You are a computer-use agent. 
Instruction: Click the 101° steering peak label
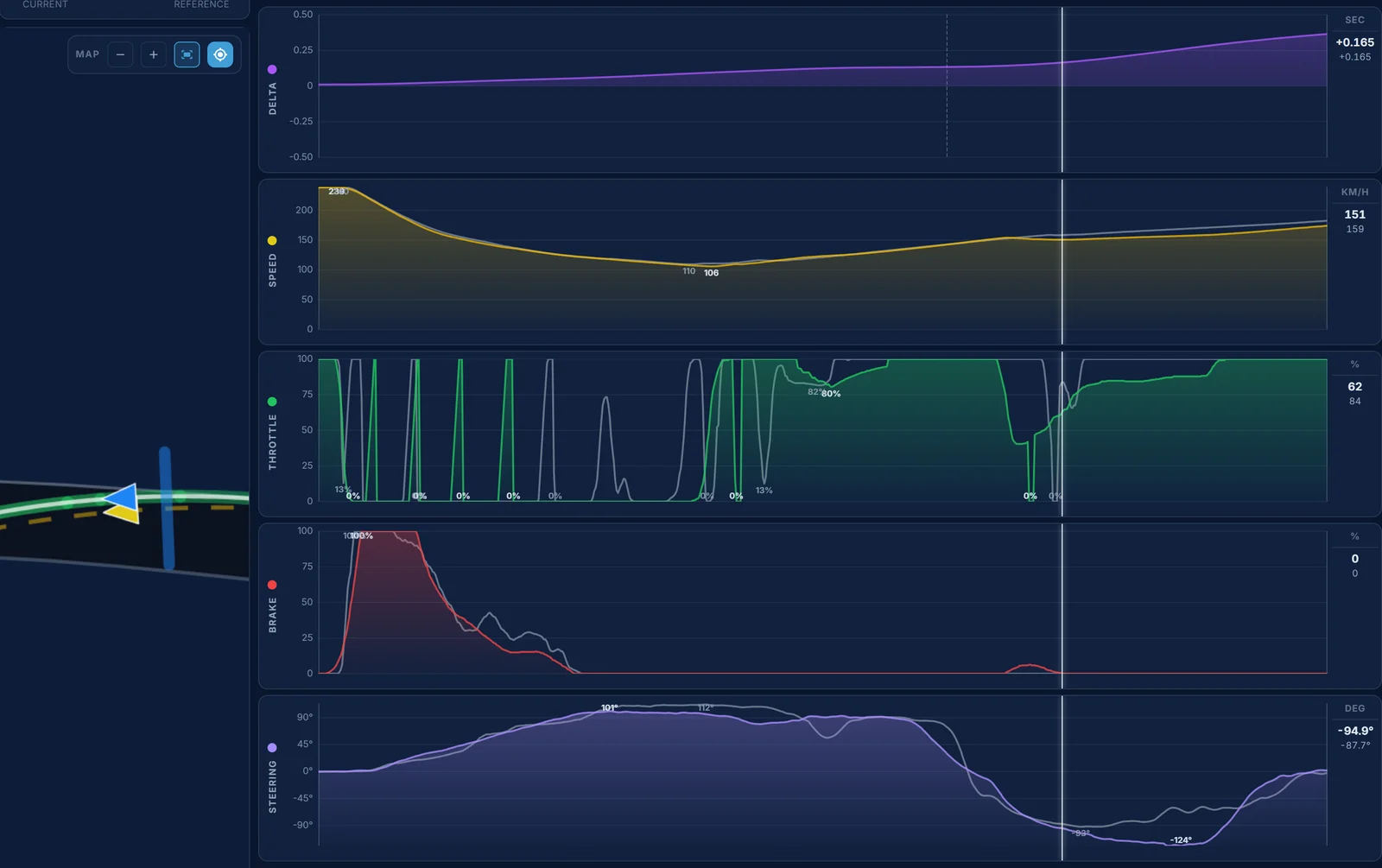tap(610, 708)
